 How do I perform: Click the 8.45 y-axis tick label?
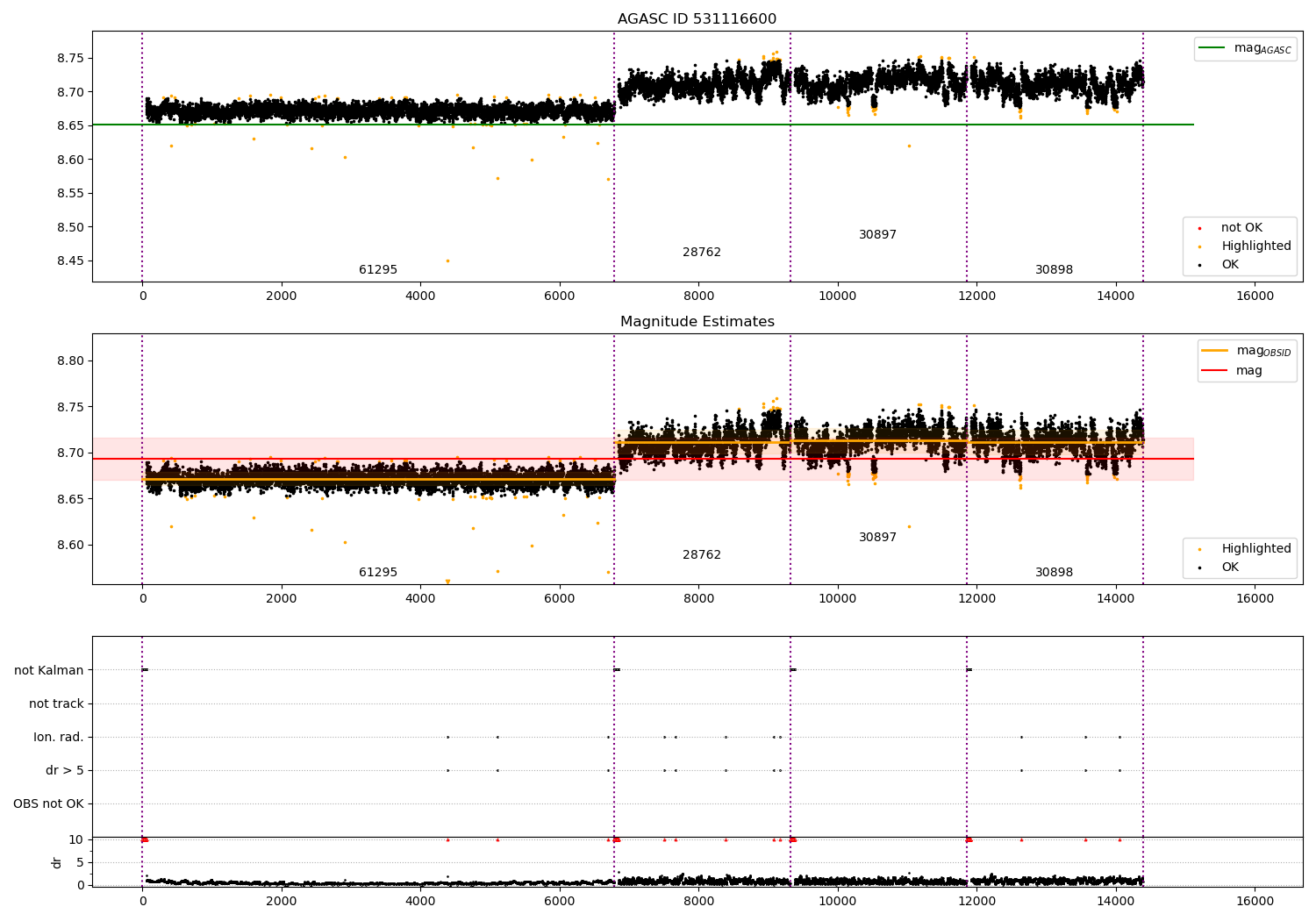pos(69,261)
